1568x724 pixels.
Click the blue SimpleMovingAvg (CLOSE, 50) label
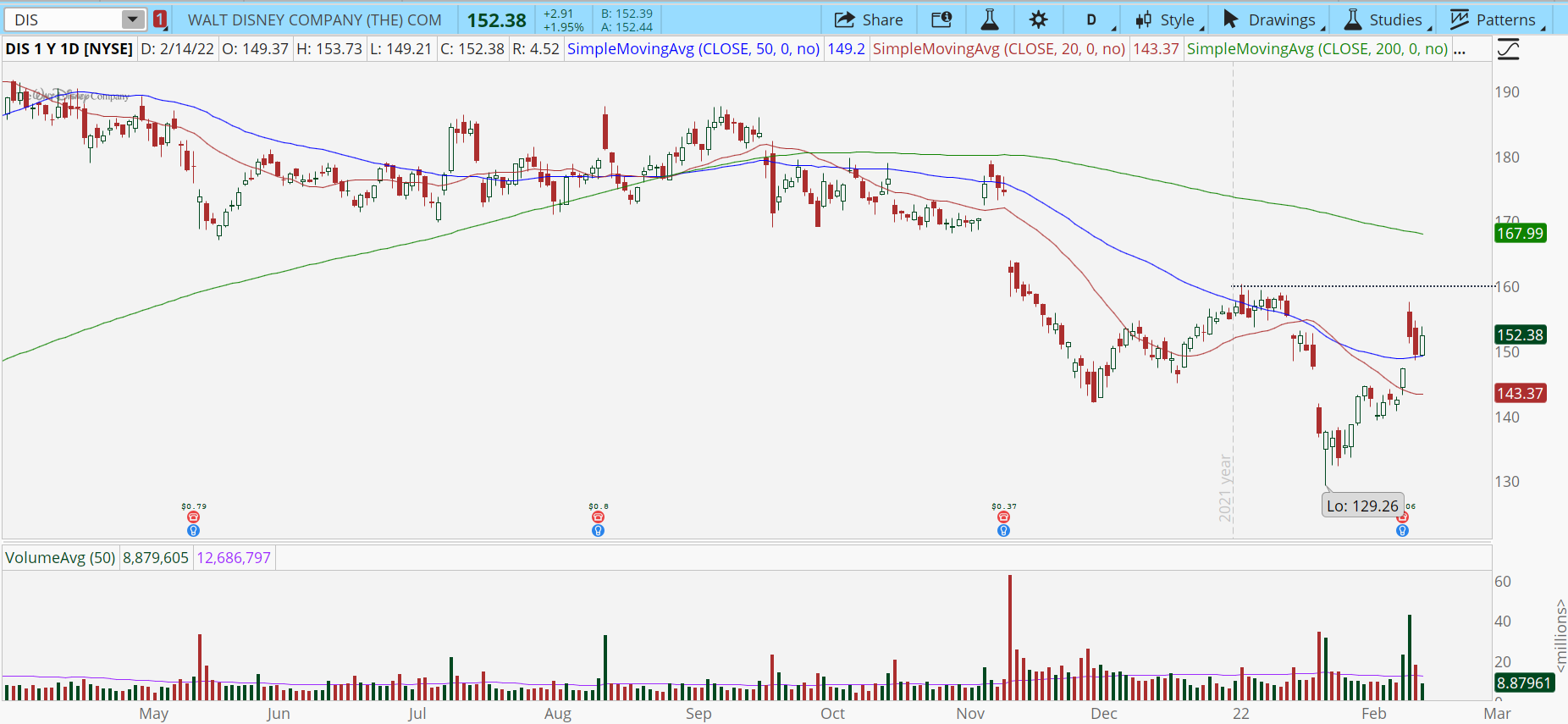693,49
